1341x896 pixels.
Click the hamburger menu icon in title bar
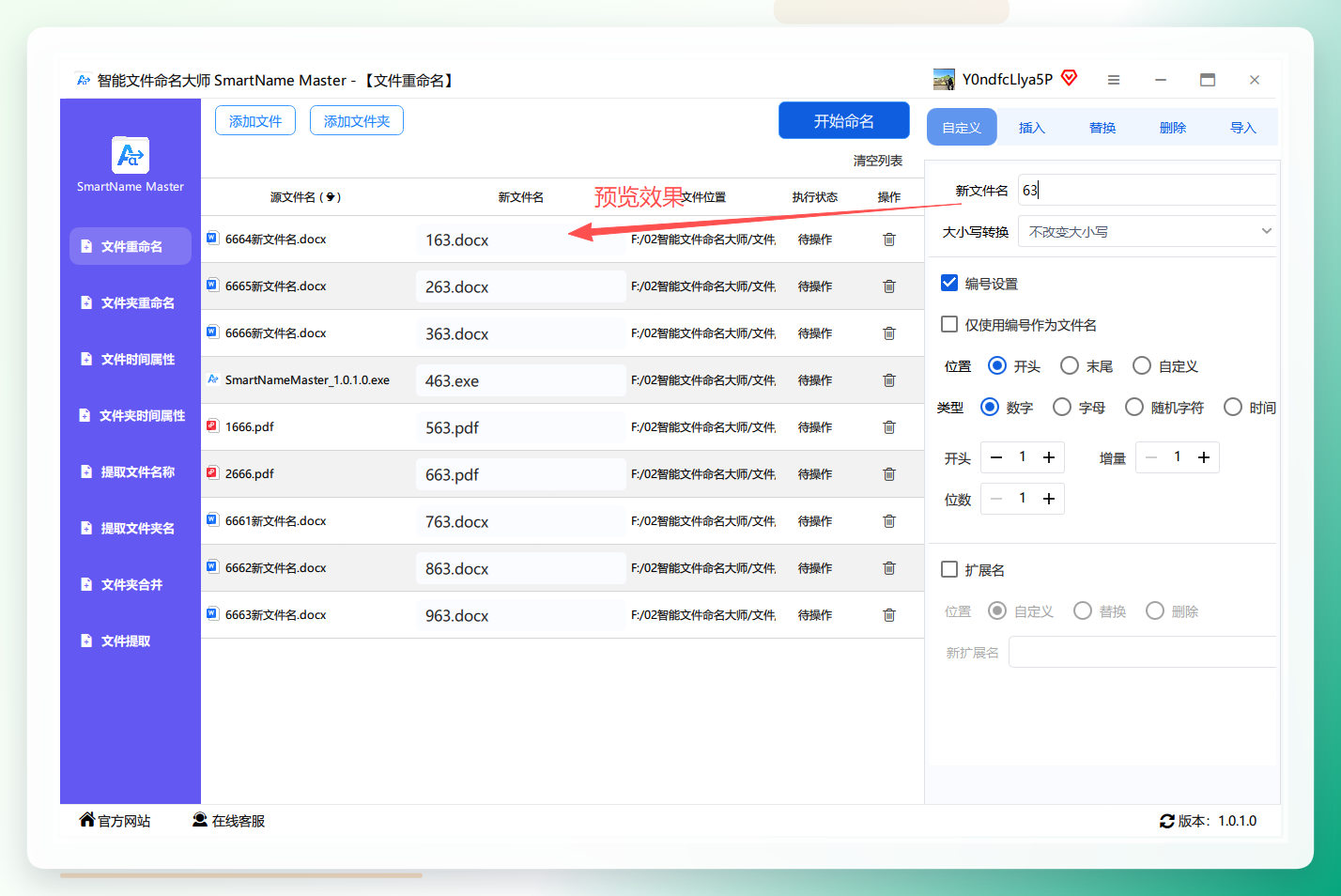(x=1114, y=80)
